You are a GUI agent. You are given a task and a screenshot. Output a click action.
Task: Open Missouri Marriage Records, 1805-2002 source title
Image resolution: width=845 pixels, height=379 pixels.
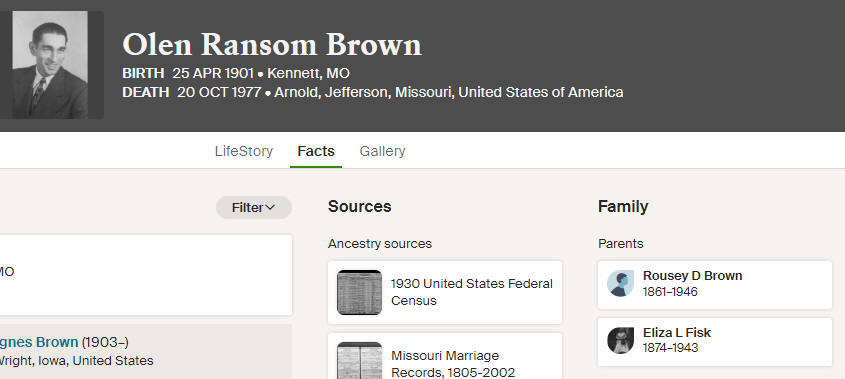coord(453,364)
